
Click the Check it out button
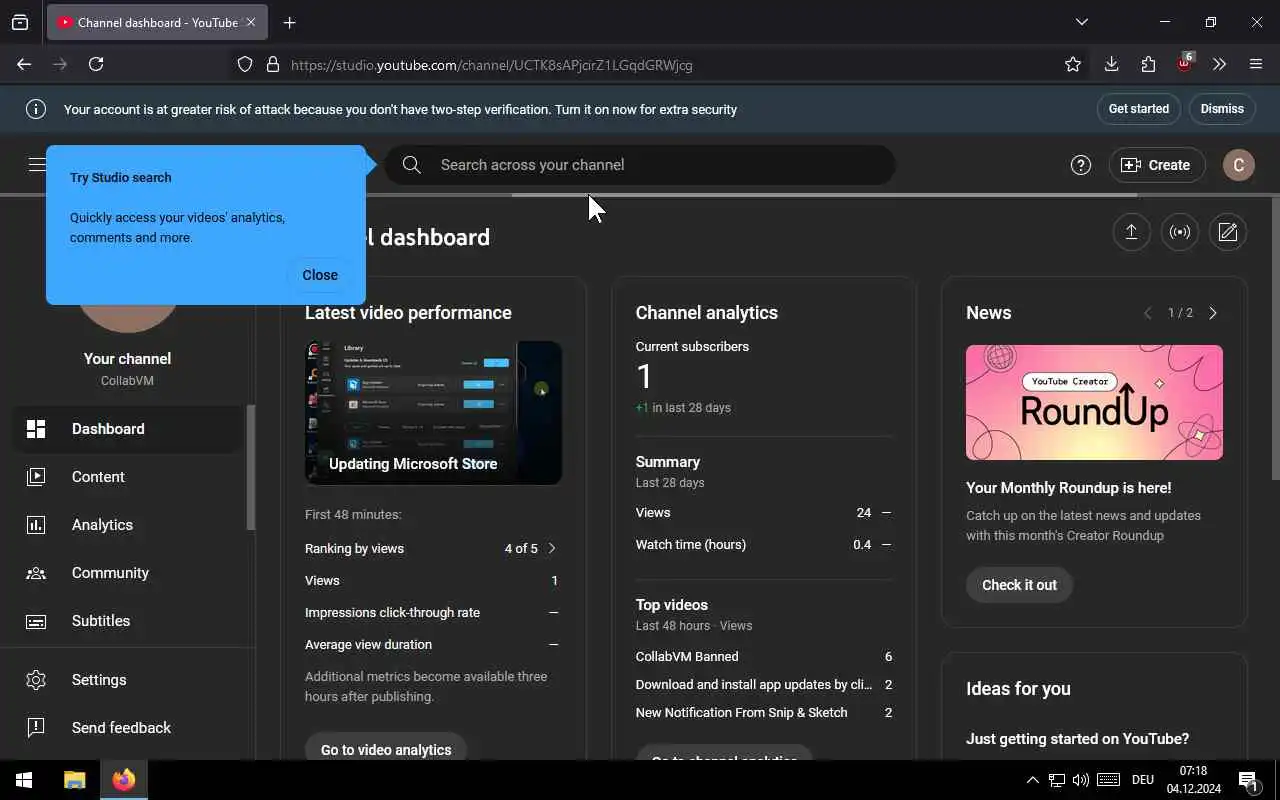[x=1019, y=585]
